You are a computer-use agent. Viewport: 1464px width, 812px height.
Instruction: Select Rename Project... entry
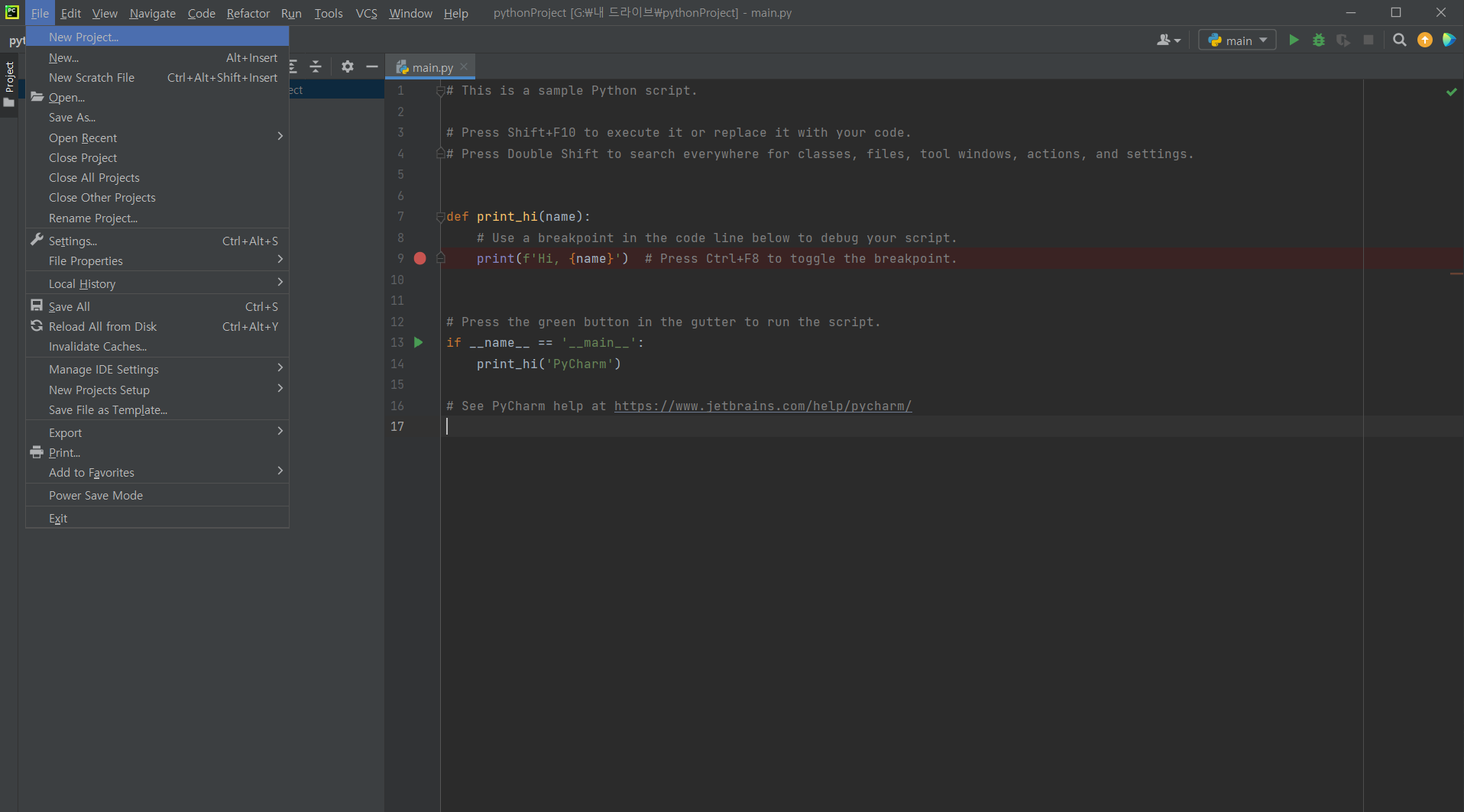pos(157,218)
